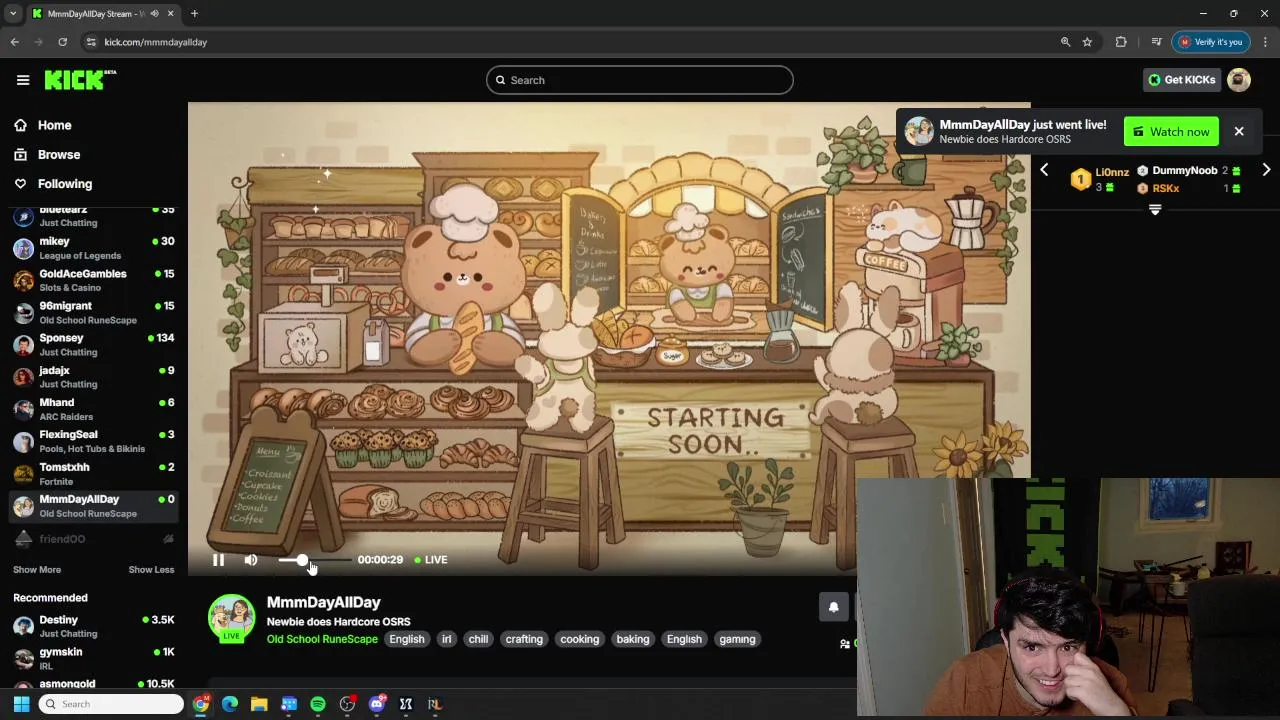Open Chrome zoom magnifier icon
This screenshot has height=720, width=1280.
[x=1065, y=42]
